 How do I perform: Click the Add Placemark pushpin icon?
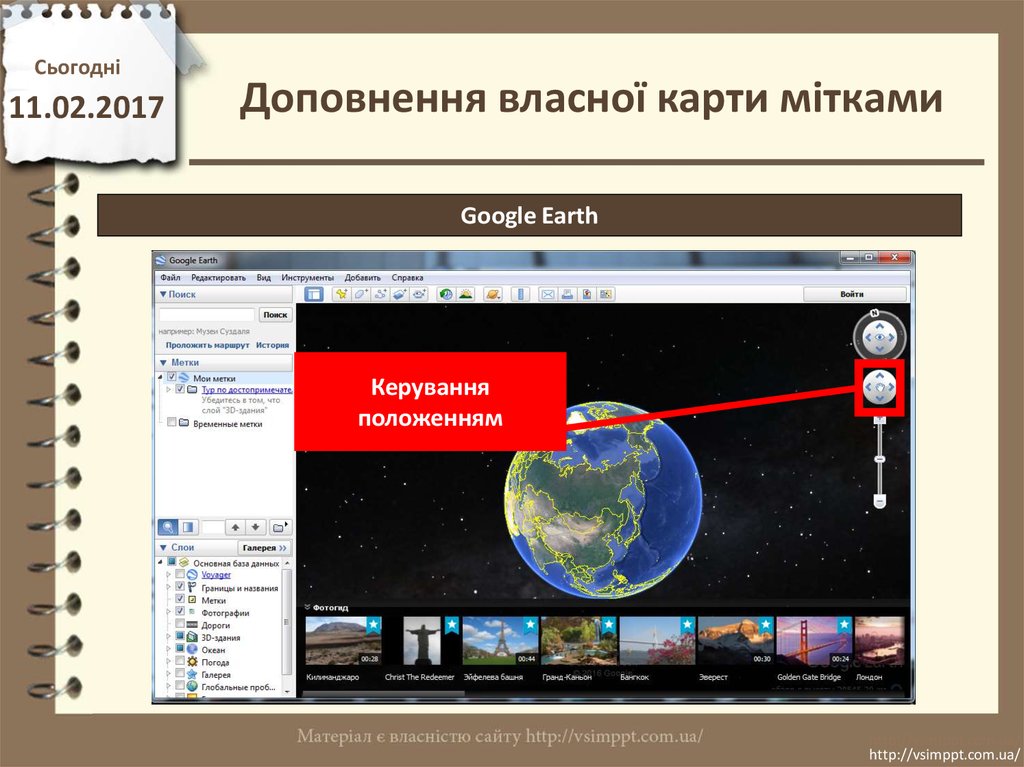[342, 294]
